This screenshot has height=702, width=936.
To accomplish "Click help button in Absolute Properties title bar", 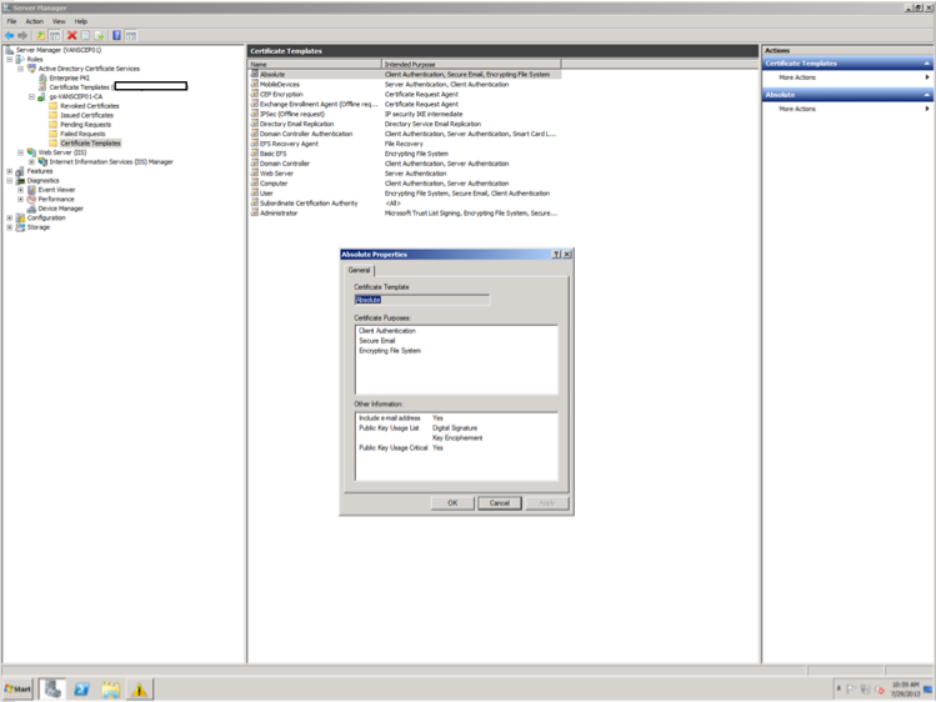I will [556, 255].
